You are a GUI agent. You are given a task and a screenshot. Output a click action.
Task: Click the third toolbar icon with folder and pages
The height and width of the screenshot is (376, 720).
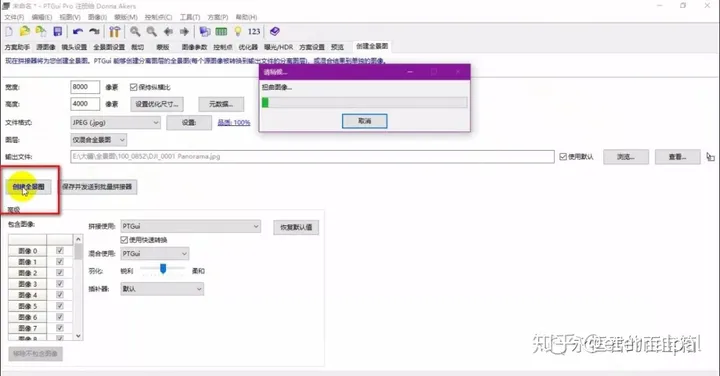click(41, 31)
